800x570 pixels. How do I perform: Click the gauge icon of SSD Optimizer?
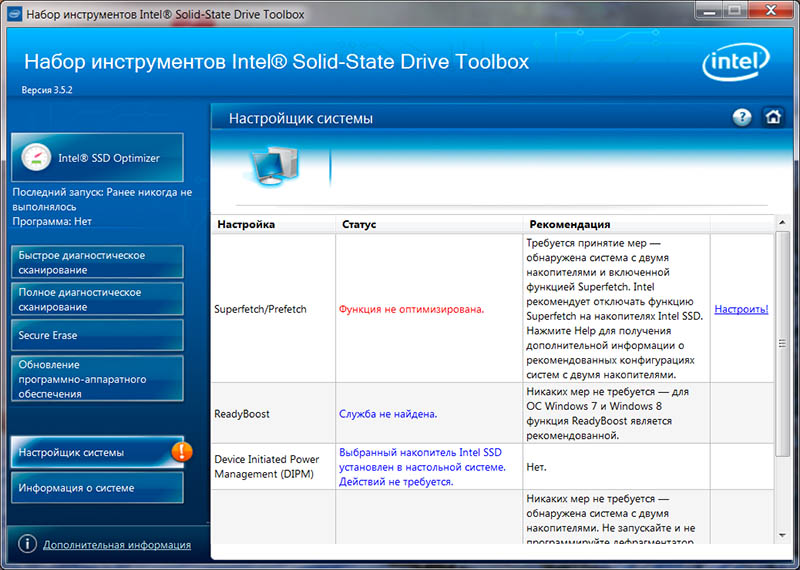[x=36, y=158]
